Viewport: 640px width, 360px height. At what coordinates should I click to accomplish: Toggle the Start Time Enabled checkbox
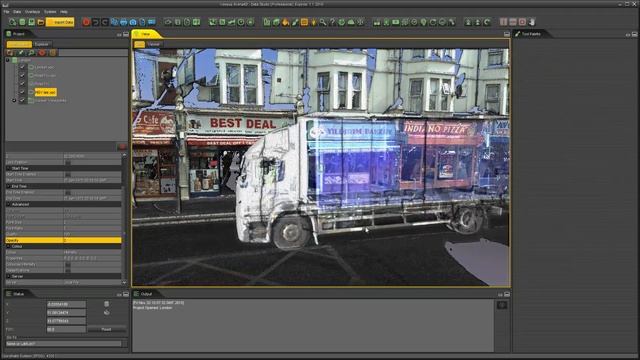pos(68,174)
